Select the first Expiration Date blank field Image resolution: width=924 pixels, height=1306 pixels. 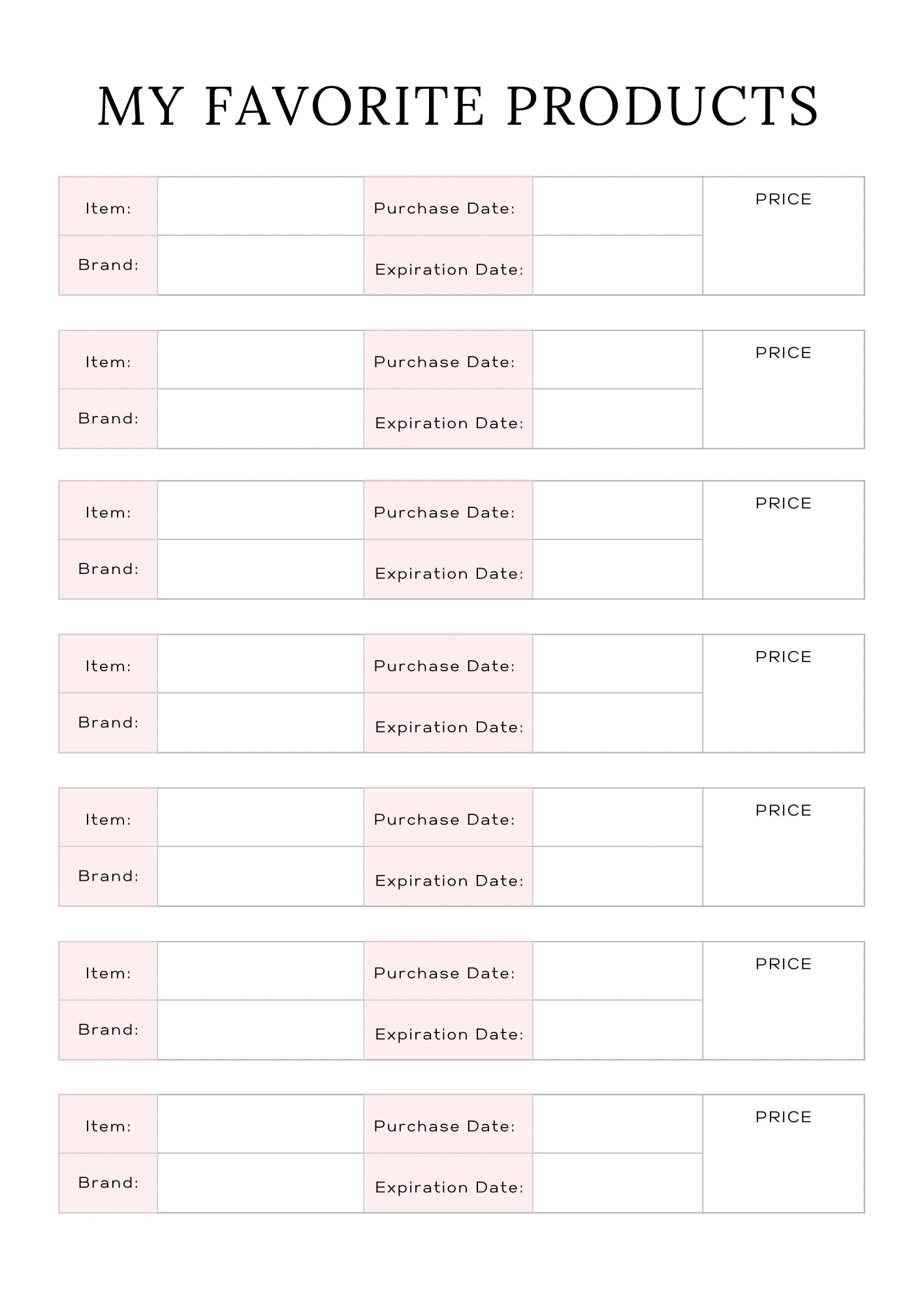pyautogui.click(x=618, y=265)
